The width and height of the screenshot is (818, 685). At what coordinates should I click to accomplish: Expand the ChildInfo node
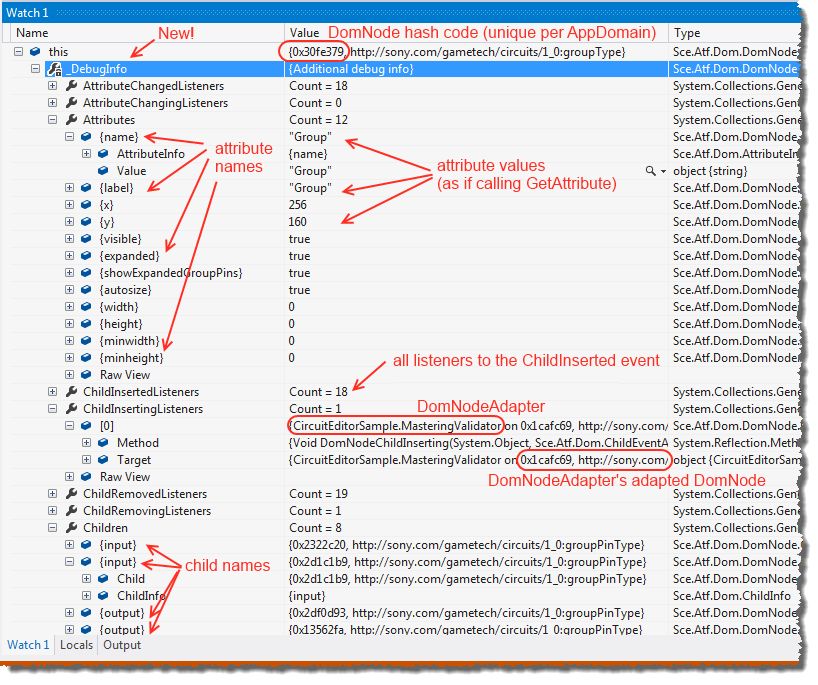click(87, 595)
